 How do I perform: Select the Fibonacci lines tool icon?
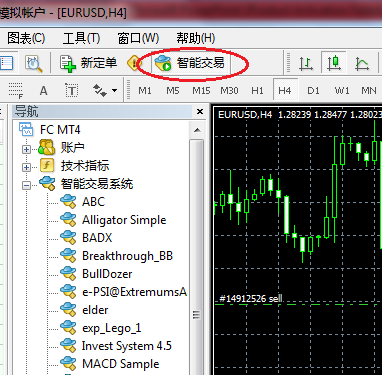(x=16, y=90)
